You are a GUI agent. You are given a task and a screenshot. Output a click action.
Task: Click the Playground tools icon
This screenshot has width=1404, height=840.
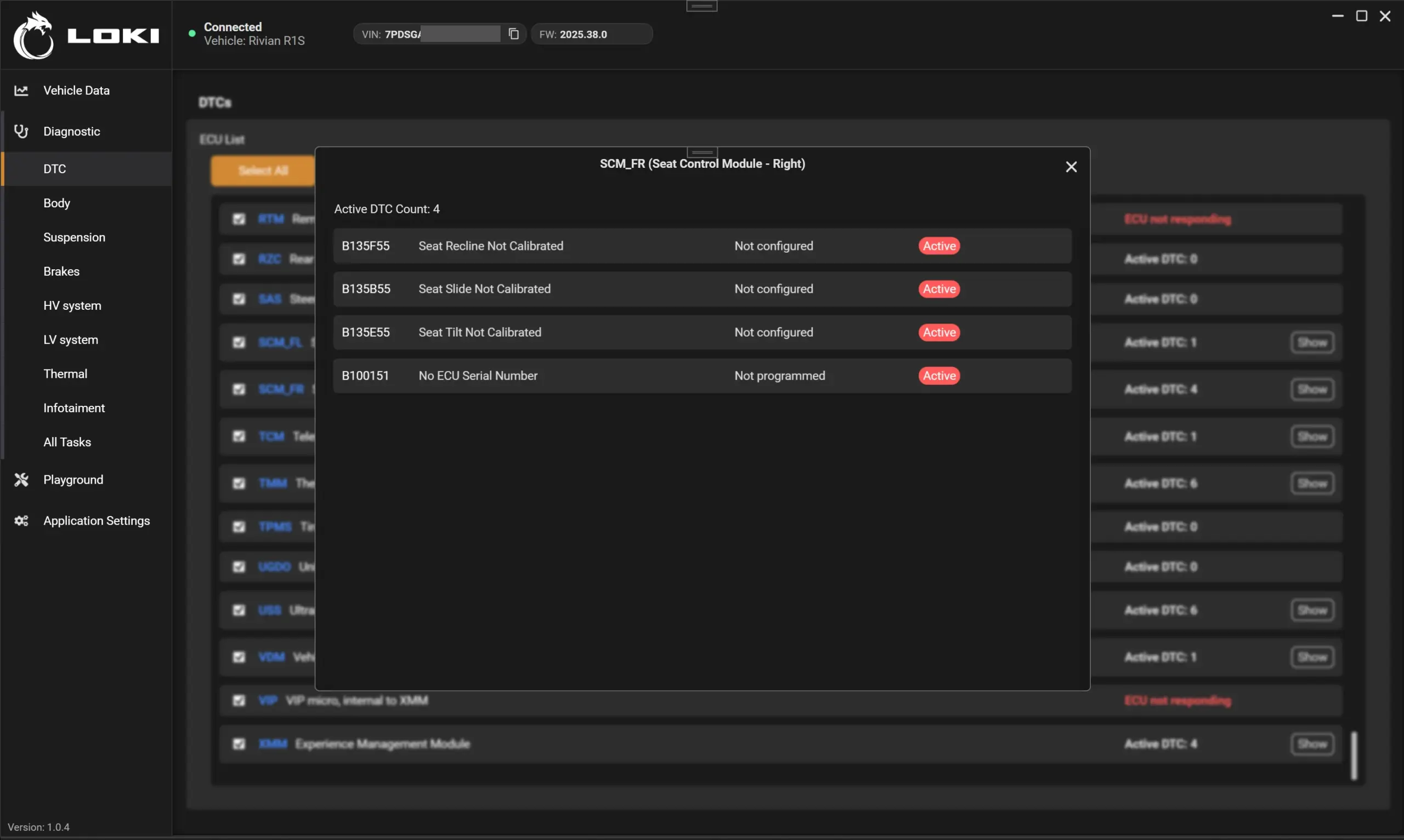(x=21, y=479)
